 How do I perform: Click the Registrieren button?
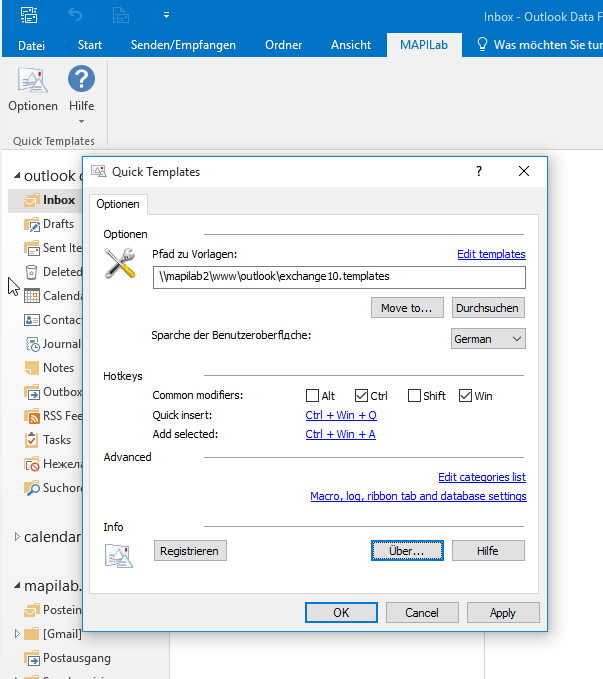point(190,551)
